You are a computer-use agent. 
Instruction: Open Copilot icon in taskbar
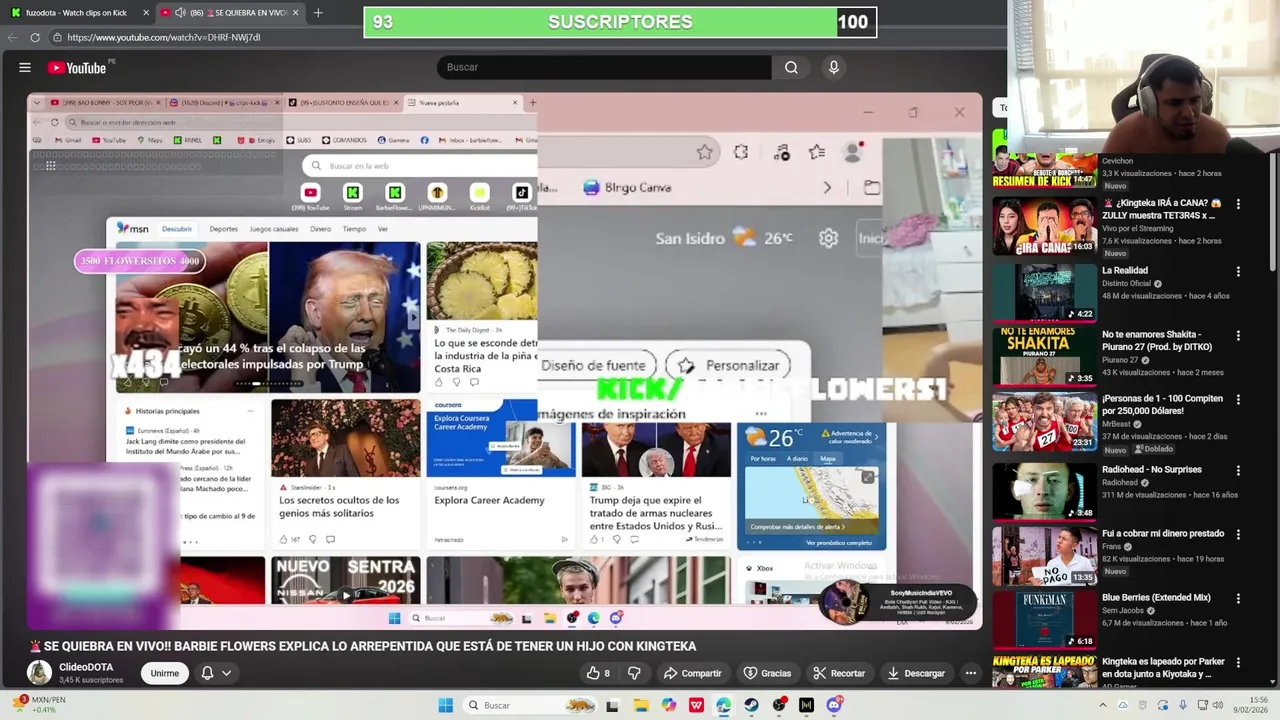(x=668, y=705)
